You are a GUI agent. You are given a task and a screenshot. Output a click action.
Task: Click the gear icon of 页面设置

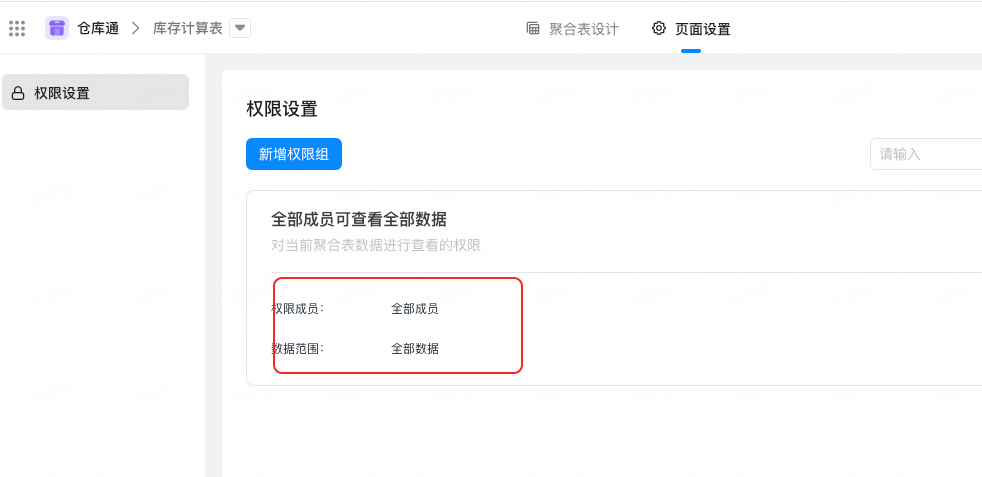(658, 28)
